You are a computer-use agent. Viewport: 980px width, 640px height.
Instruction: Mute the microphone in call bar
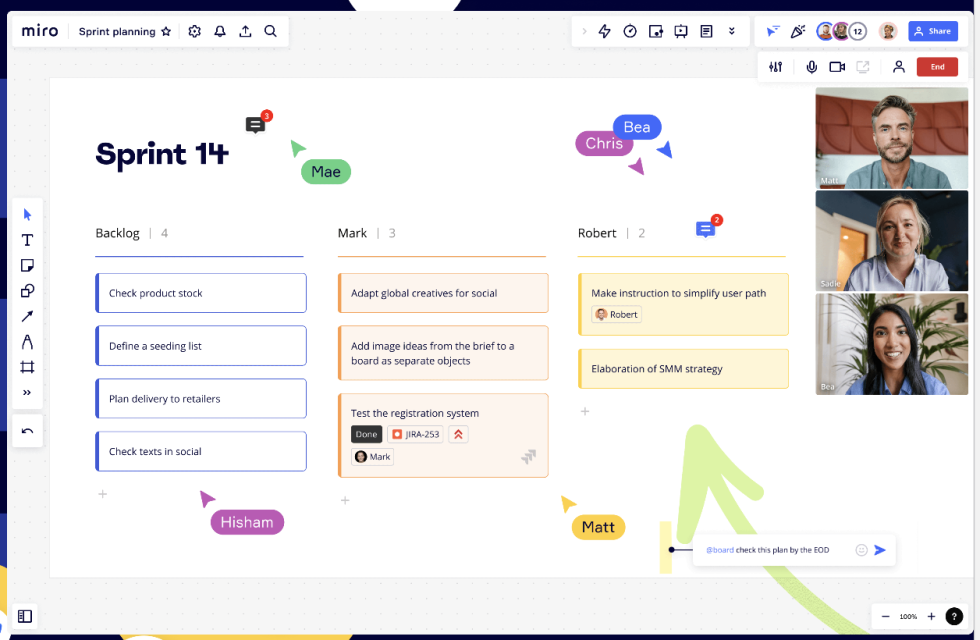[x=811, y=67]
